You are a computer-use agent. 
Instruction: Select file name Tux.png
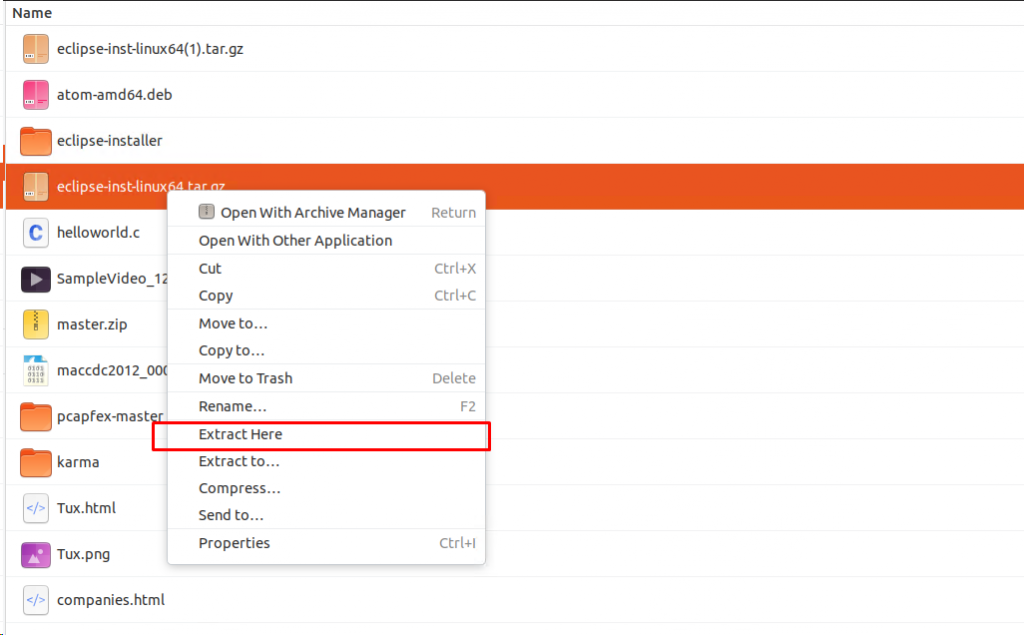pos(84,555)
